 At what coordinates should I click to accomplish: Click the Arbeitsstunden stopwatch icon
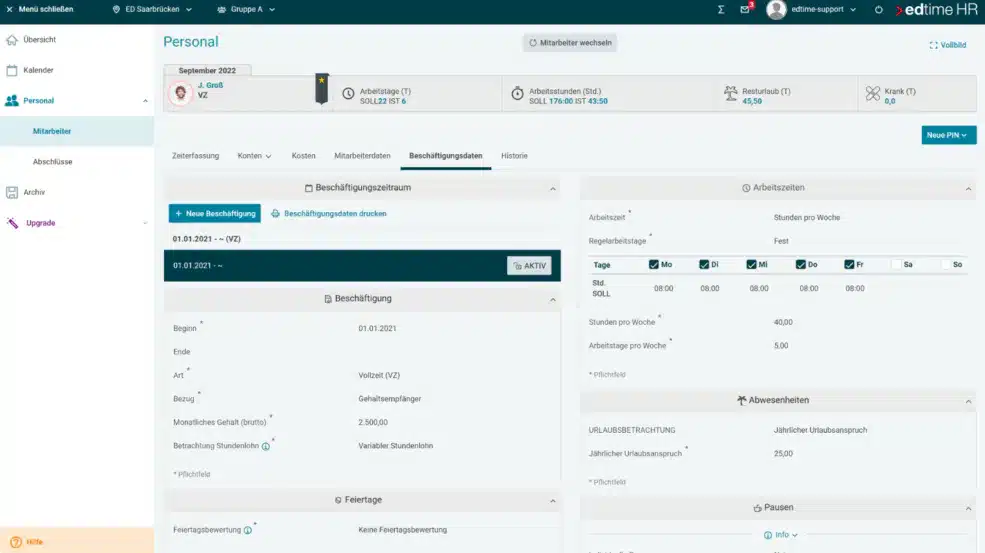pyautogui.click(x=517, y=93)
